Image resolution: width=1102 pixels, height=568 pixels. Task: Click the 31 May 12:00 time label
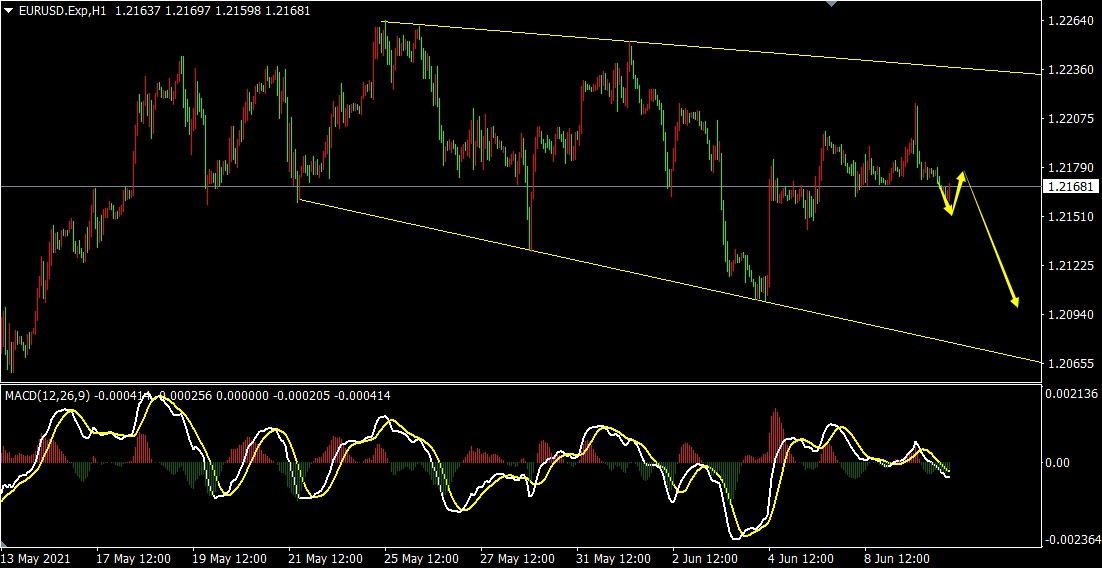pyautogui.click(x=614, y=559)
